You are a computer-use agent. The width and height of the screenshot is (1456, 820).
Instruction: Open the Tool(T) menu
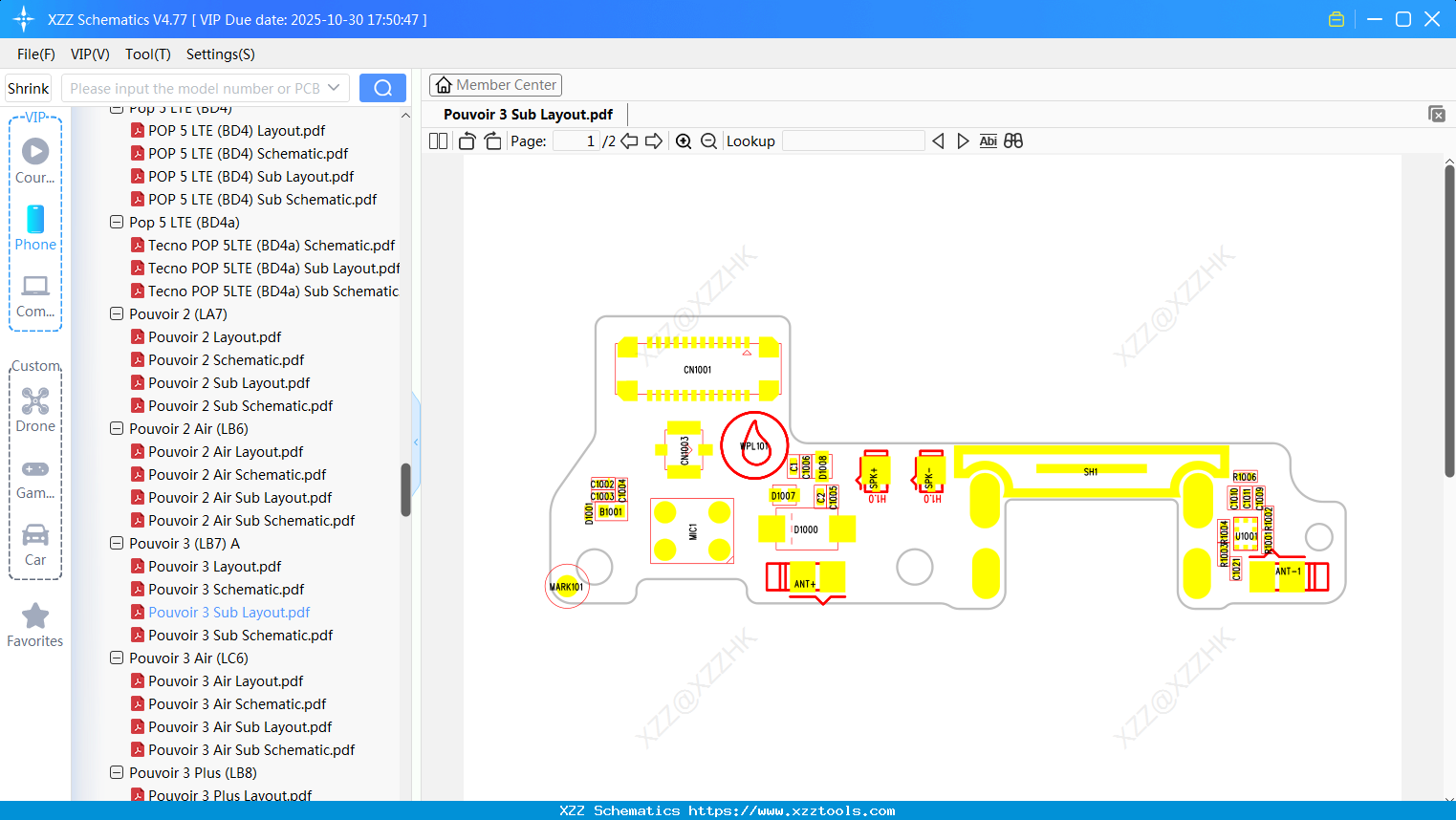[x=147, y=54]
